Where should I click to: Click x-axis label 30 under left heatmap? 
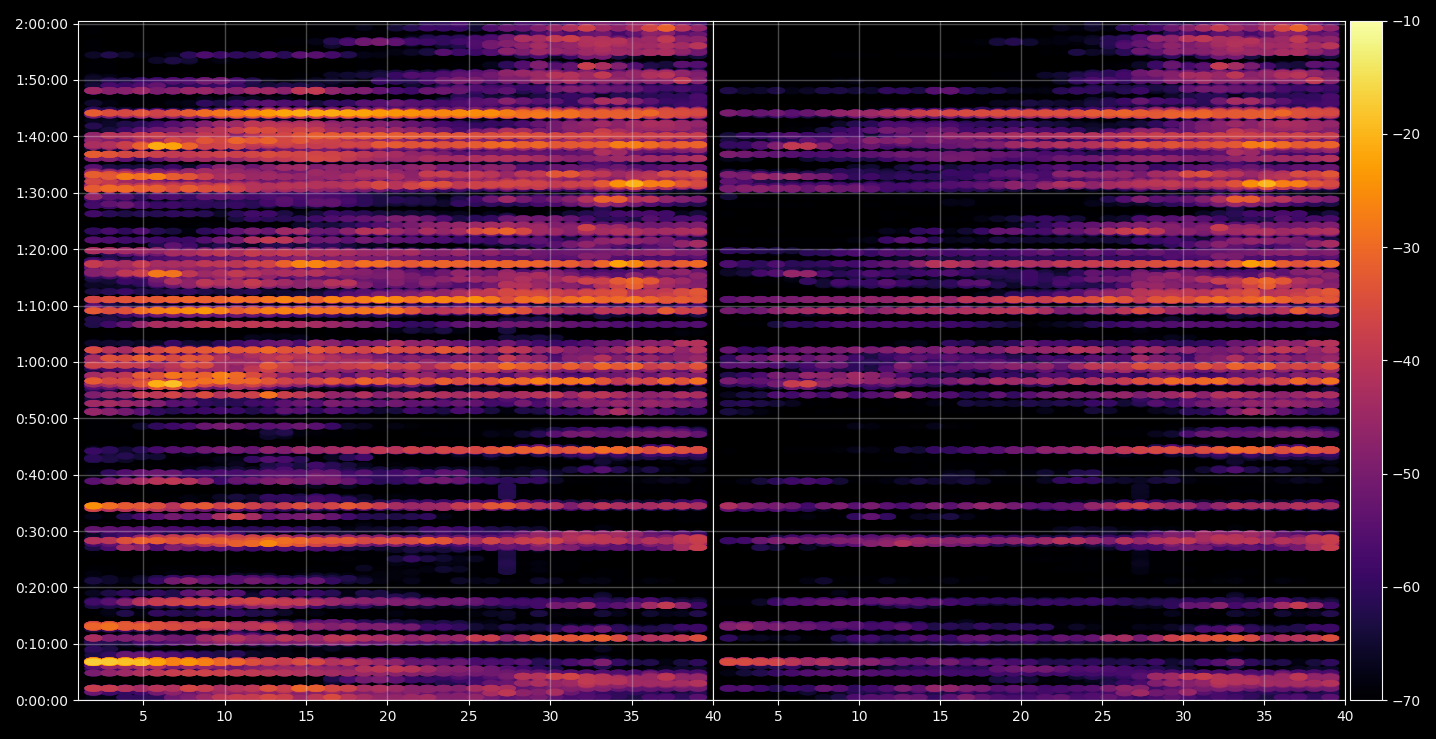click(550, 717)
